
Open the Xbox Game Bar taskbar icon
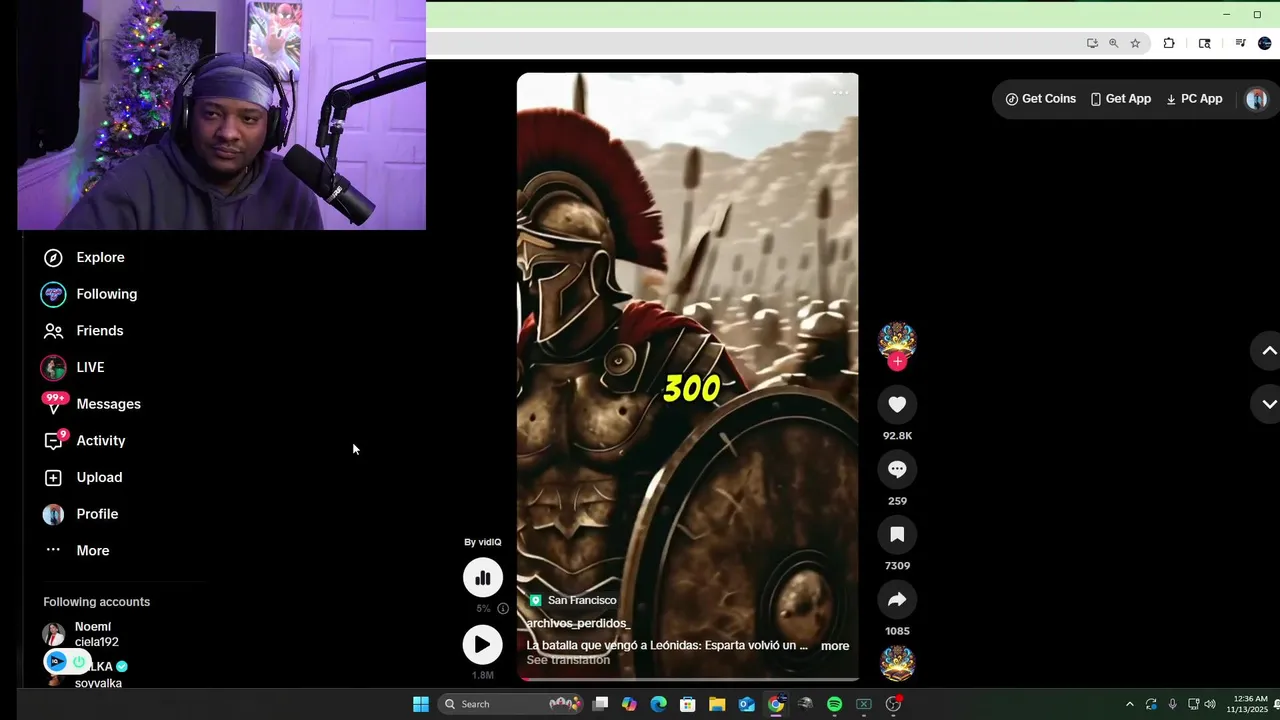(x=864, y=704)
